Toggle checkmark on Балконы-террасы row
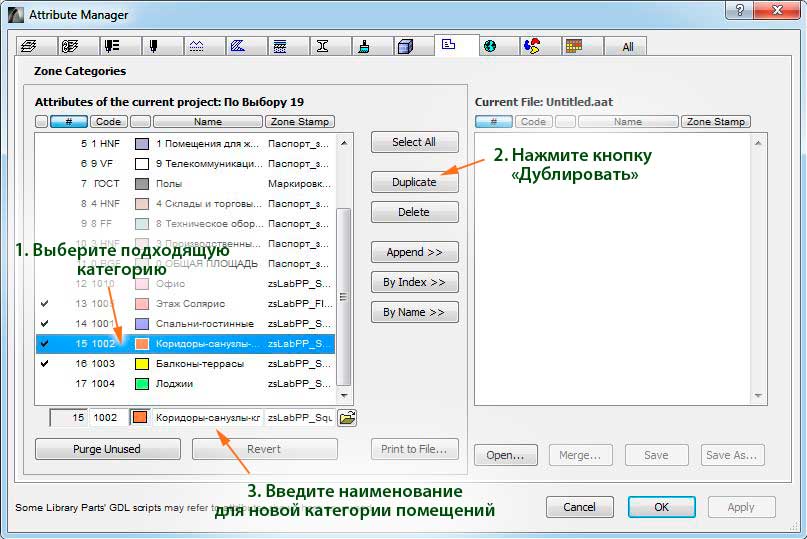807x539 pixels. 45,363
